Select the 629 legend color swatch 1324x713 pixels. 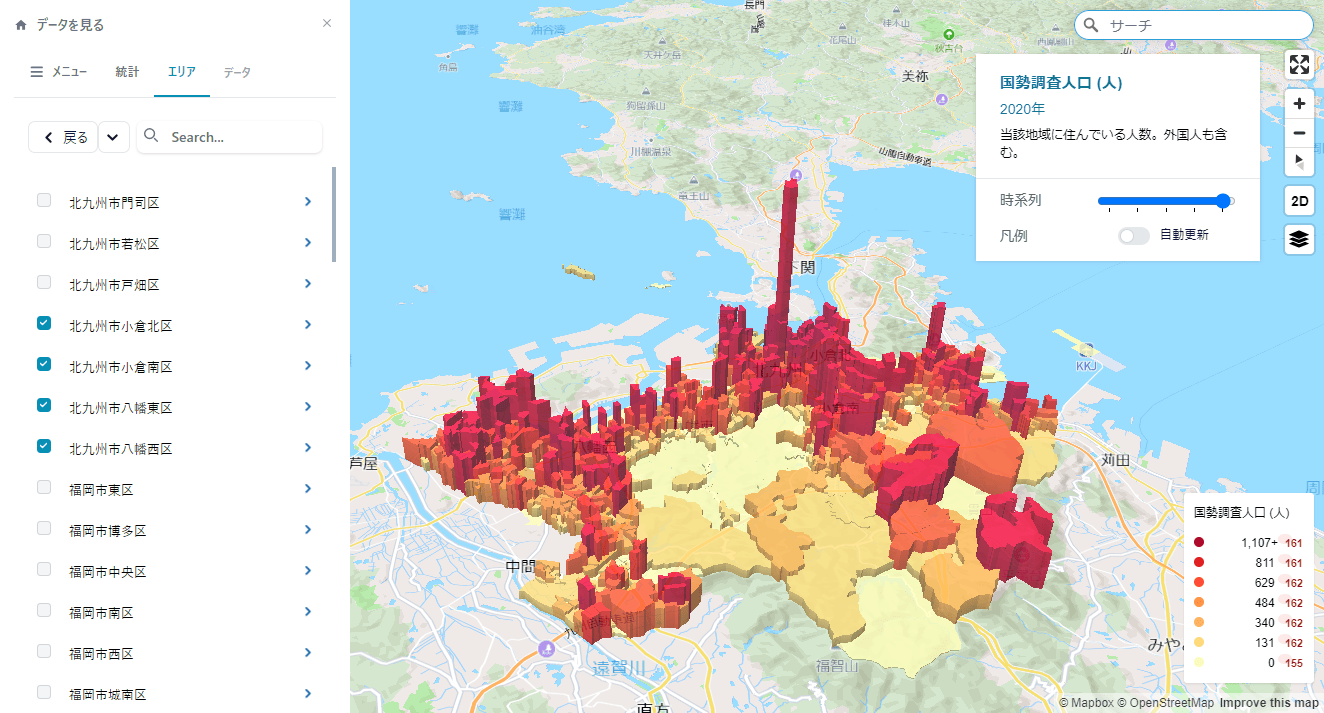1199,583
